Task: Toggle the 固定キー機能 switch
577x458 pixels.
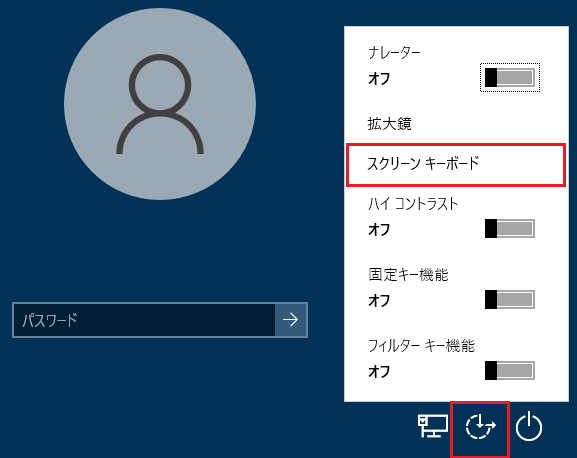Action: [510, 299]
